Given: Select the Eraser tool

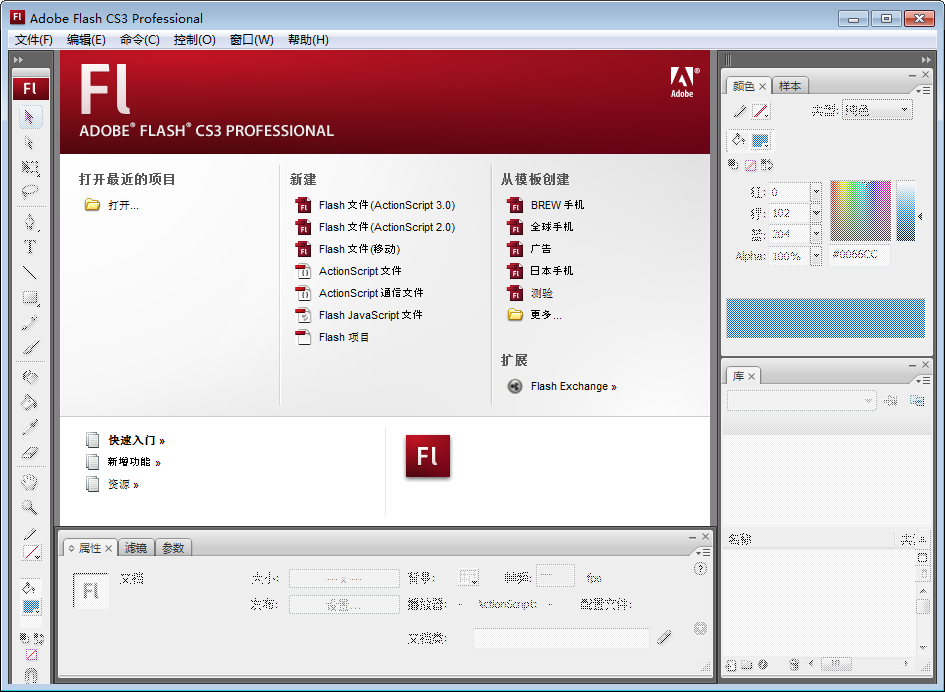Looking at the screenshot, I should 30,453.
